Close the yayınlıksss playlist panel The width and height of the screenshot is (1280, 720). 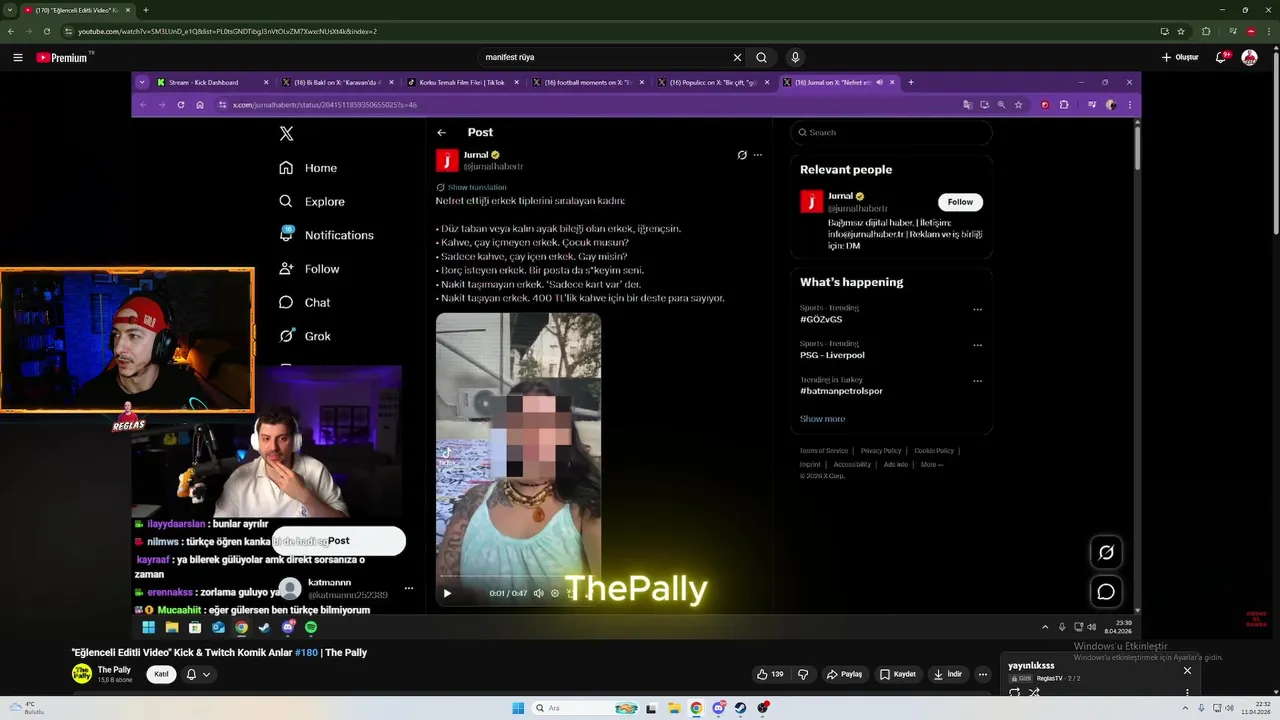[x=1187, y=670]
